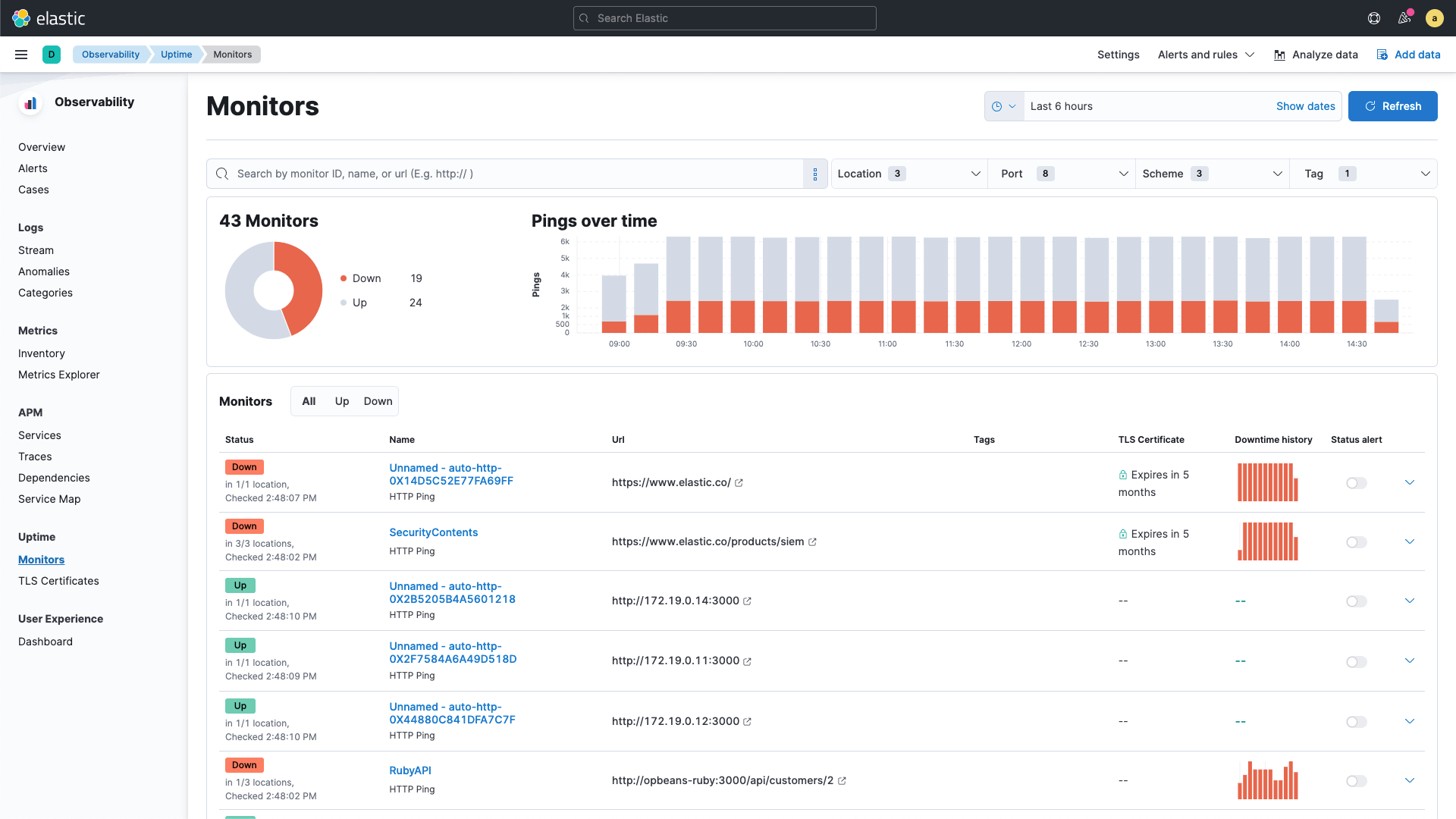
Task: Select the Down monitors filter tab
Action: [378, 401]
